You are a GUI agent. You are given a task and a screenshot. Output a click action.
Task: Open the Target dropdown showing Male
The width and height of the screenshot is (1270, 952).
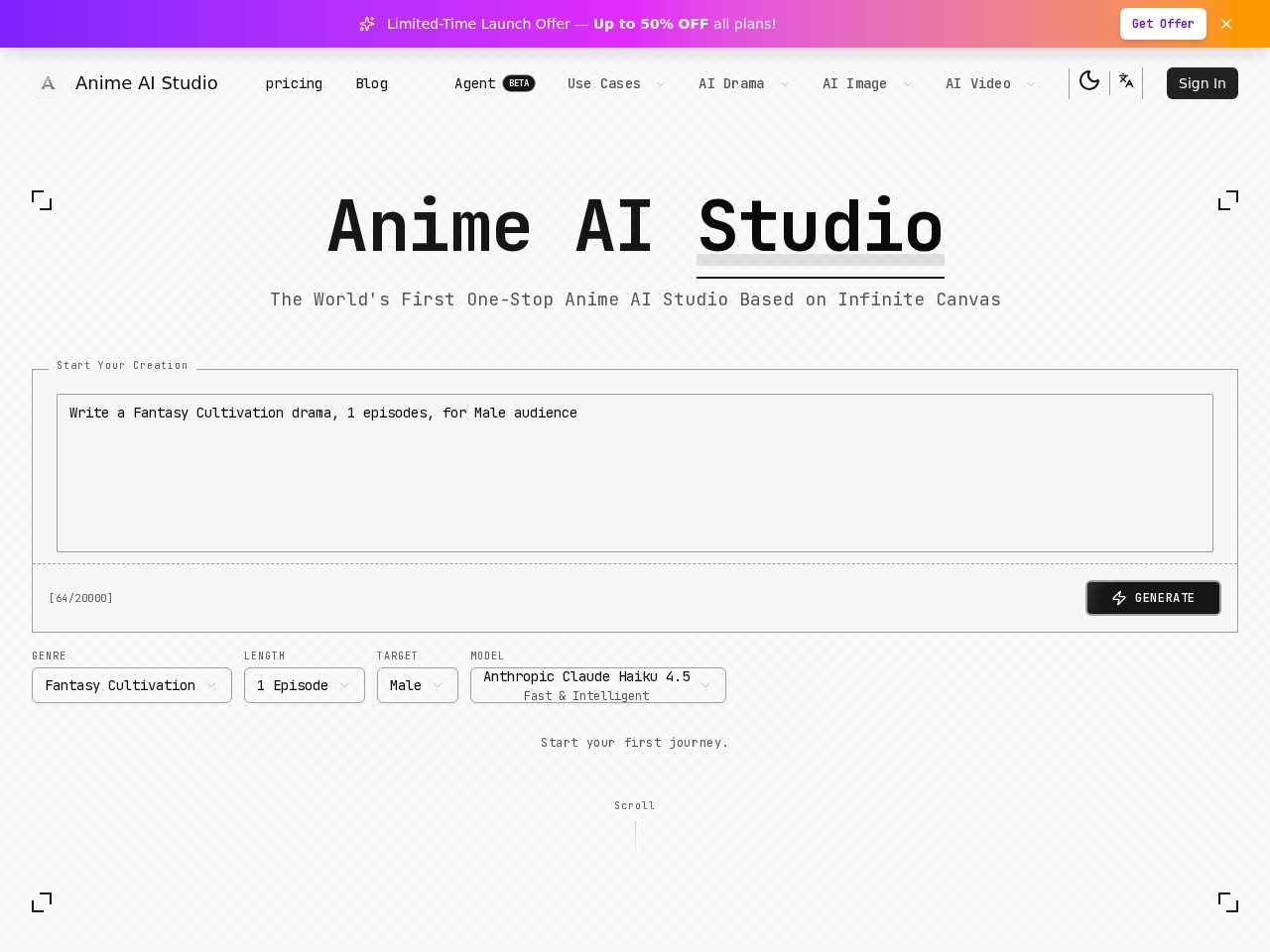pyautogui.click(x=418, y=685)
